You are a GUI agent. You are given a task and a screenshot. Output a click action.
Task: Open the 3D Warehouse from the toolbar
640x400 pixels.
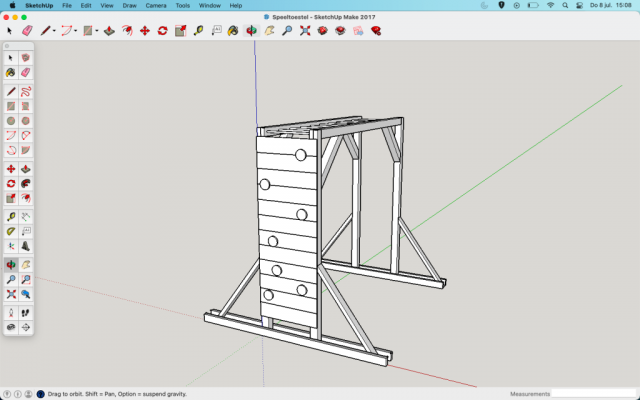point(322,31)
